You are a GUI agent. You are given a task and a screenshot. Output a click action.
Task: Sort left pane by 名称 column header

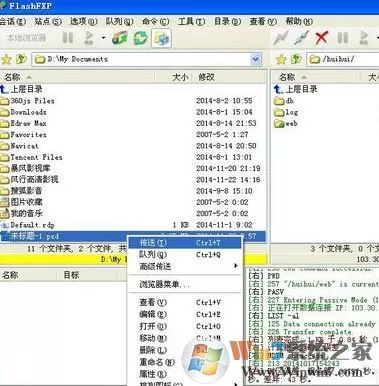(77, 77)
